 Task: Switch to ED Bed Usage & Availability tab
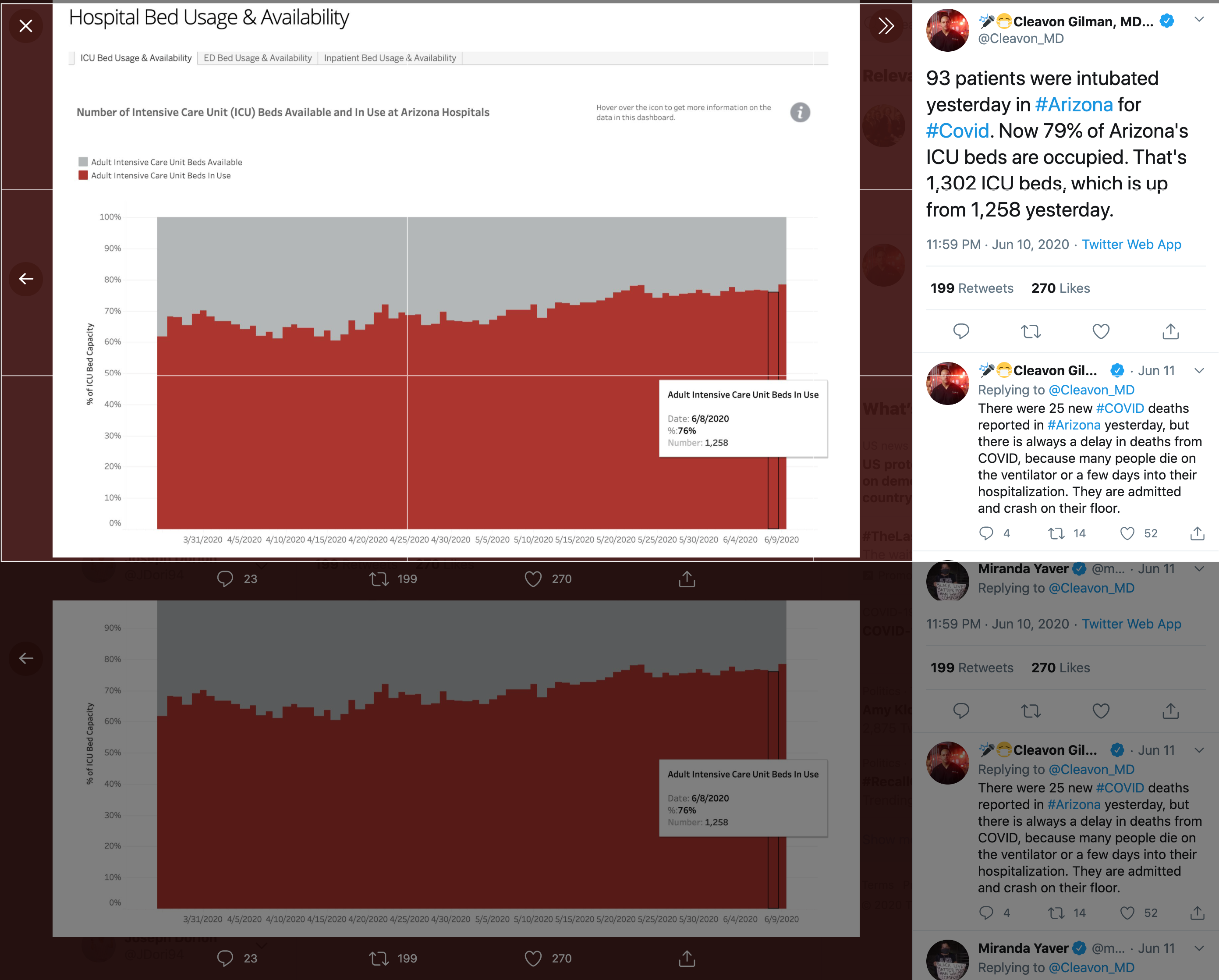click(x=257, y=58)
